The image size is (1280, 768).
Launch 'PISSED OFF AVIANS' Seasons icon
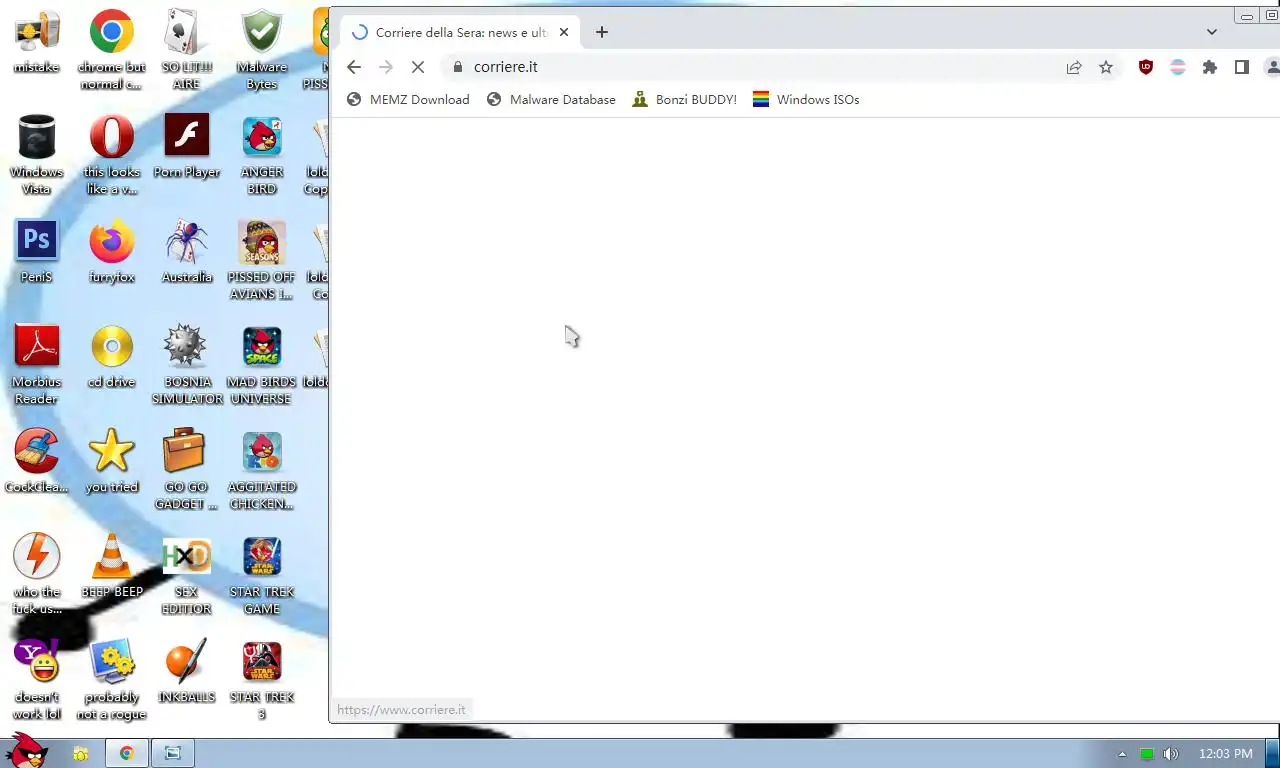pyautogui.click(x=262, y=259)
